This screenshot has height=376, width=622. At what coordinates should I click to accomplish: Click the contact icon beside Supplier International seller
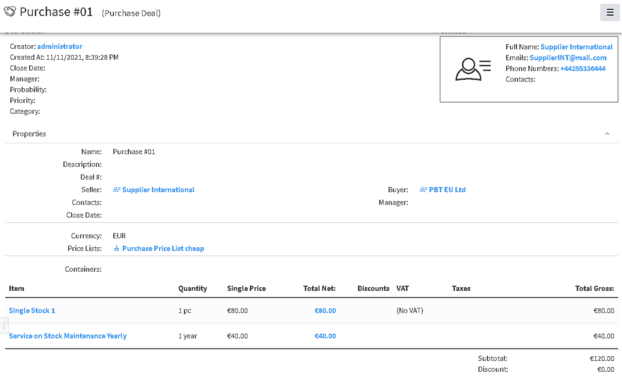(x=117, y=190)
